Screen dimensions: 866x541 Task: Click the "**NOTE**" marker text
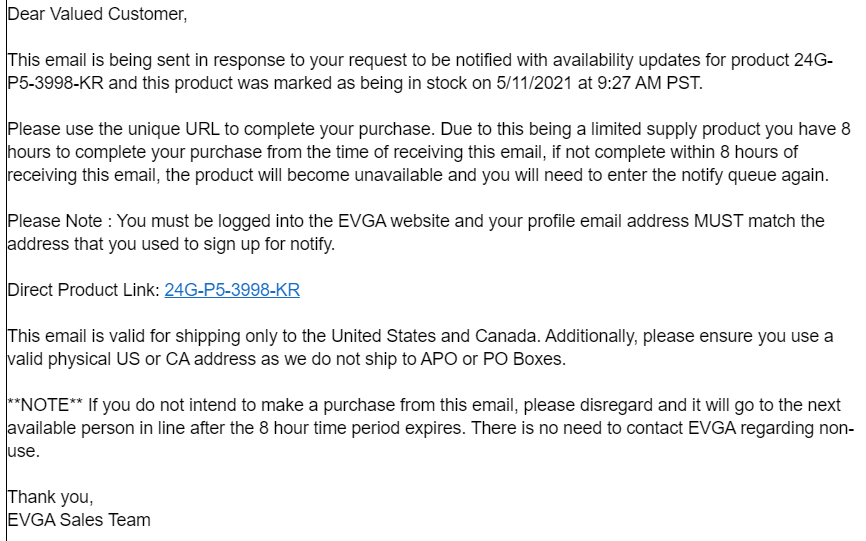click(45, 405)
